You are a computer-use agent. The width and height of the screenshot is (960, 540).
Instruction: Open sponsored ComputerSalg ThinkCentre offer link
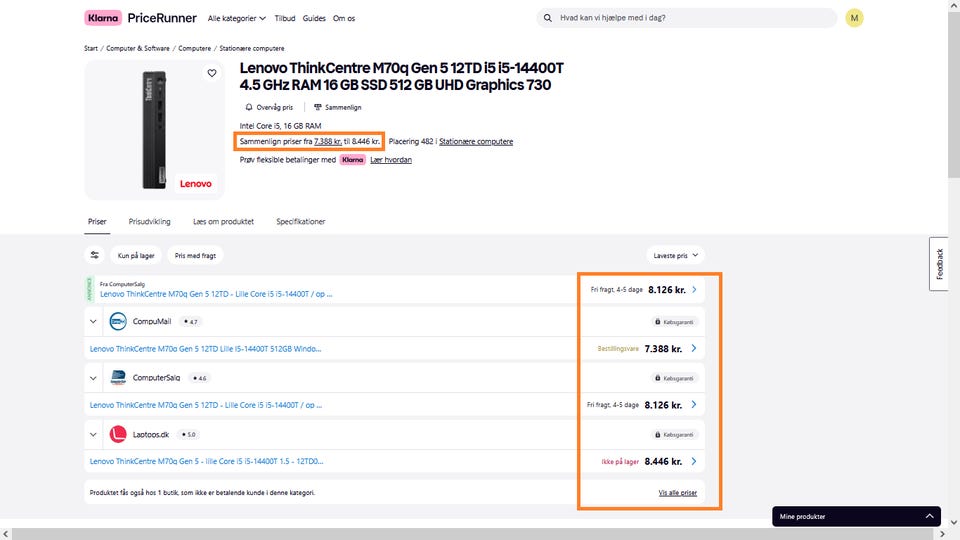tap(216, 294)
